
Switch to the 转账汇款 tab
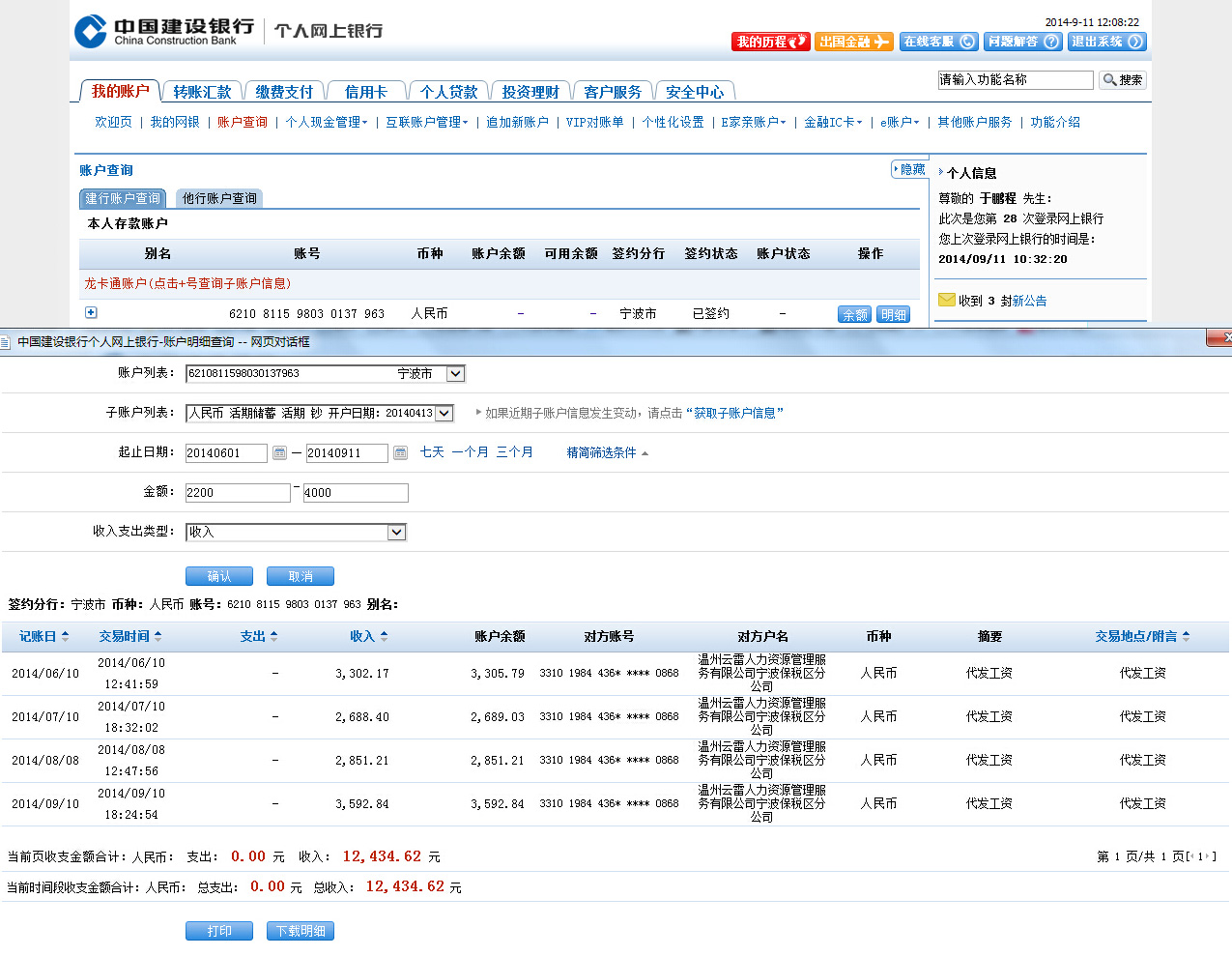[202, 92]
